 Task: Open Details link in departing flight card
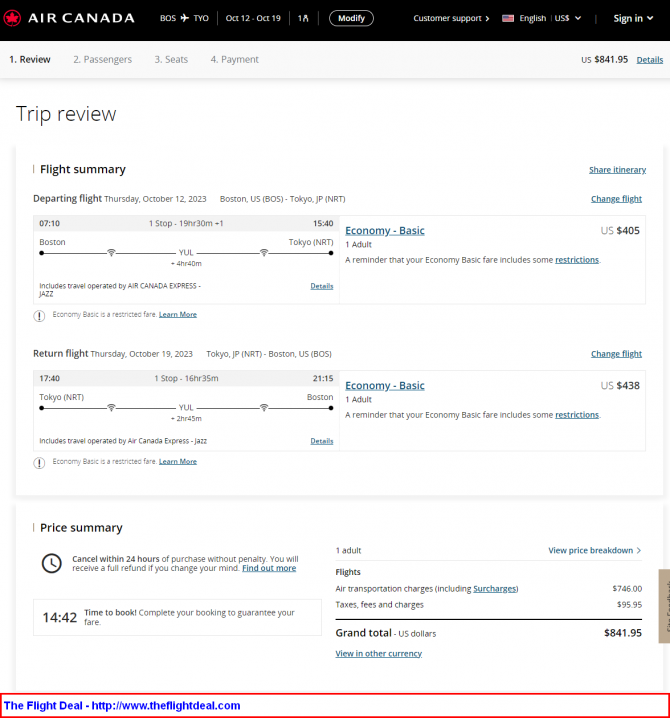[x=321, y=286]
